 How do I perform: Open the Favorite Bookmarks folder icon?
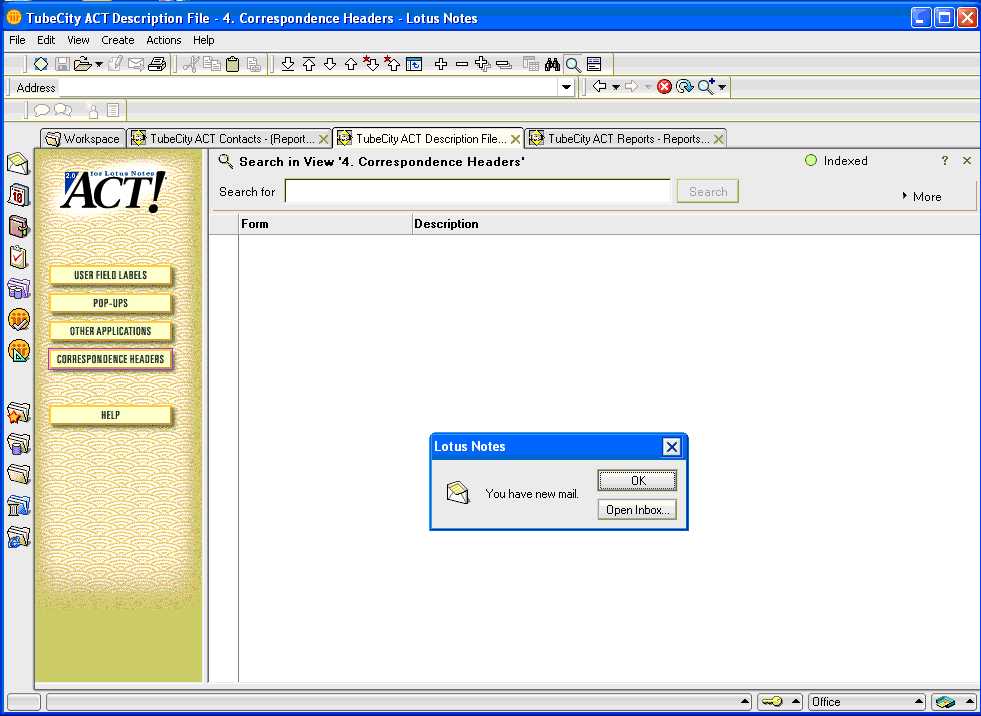18,413
